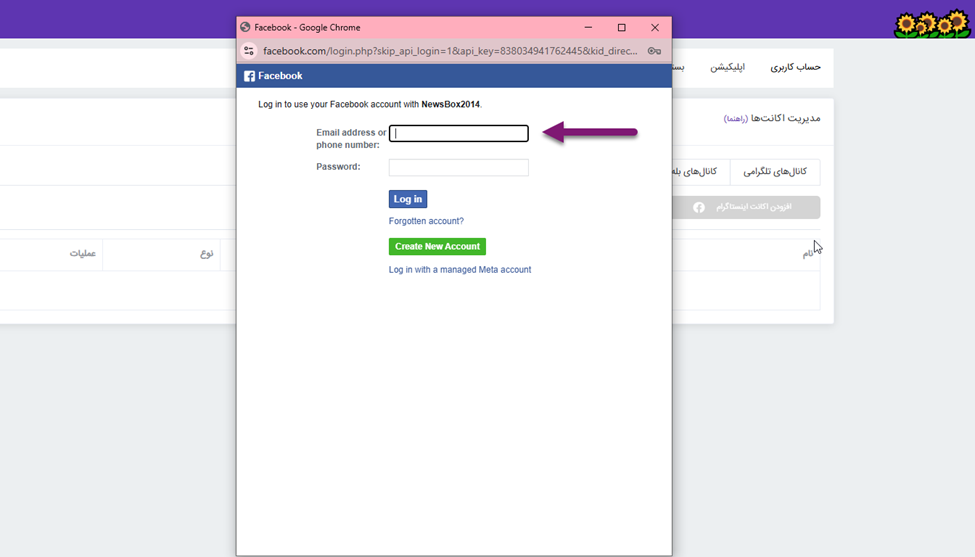
Task: Select the حساب کاربری menu item
Action: click(795, 67)
